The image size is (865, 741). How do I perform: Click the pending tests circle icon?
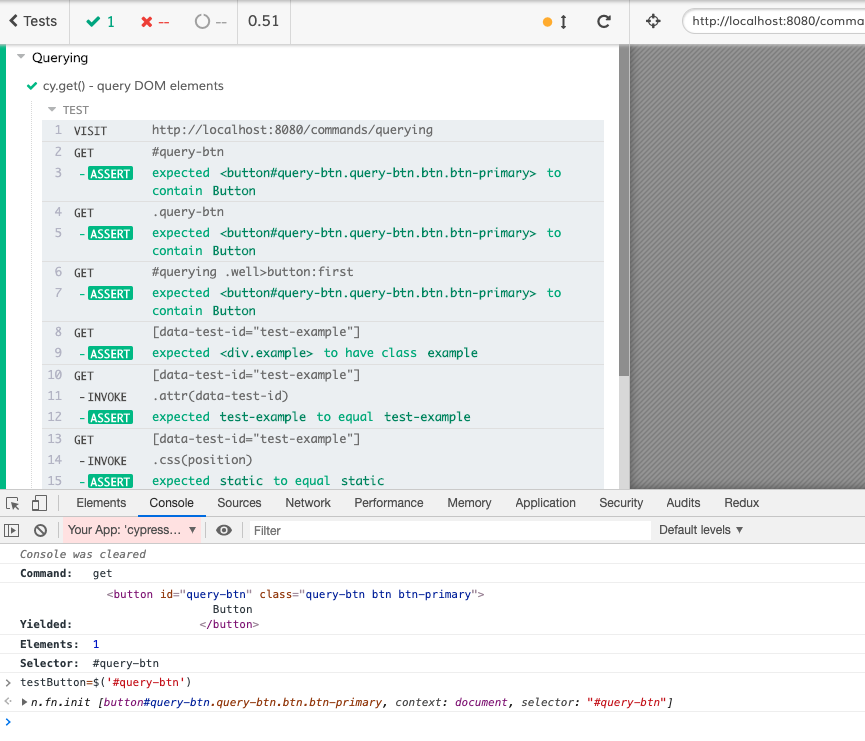pos(202,22)
